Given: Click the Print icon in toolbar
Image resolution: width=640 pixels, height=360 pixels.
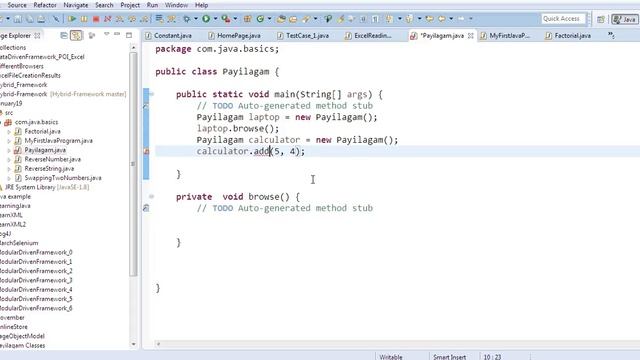Looking at the screenshot, I should tap(41, 19).
